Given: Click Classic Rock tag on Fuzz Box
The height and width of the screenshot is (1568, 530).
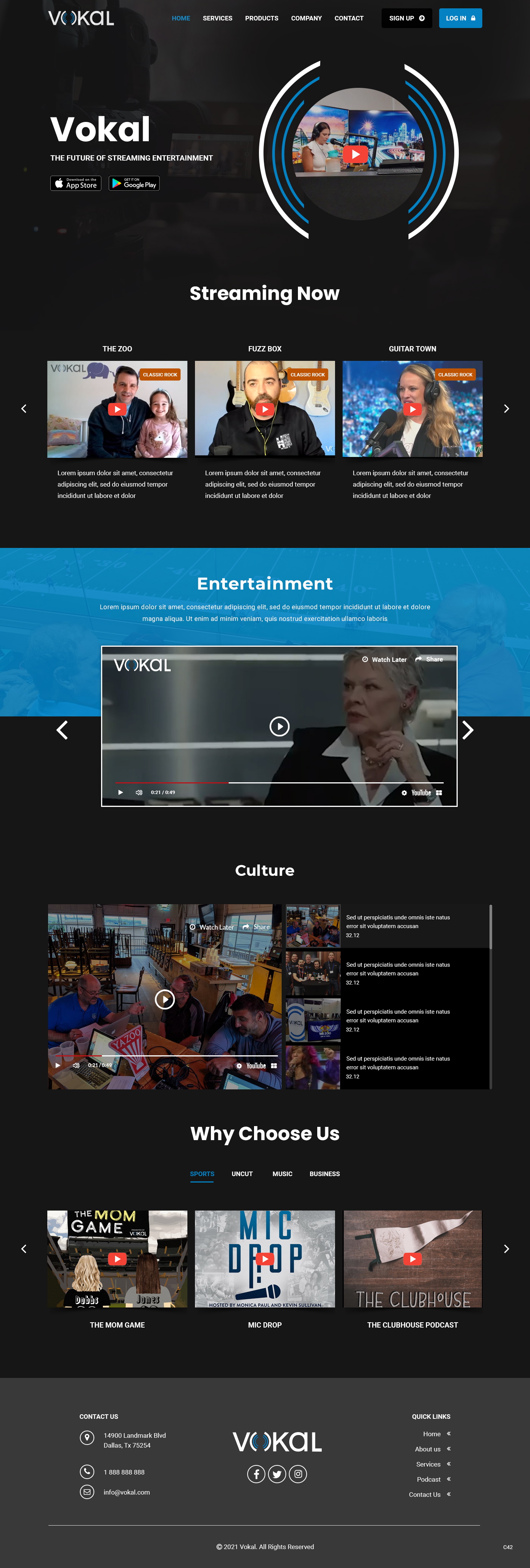Looking at the screenshot, I should [x=307, y=375].
